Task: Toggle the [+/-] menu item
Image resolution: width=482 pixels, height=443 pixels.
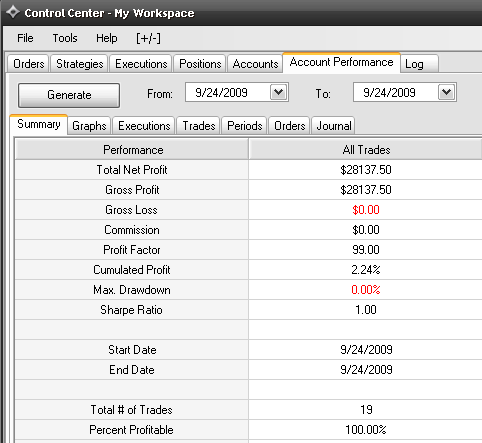Action: tap(148, 38)
